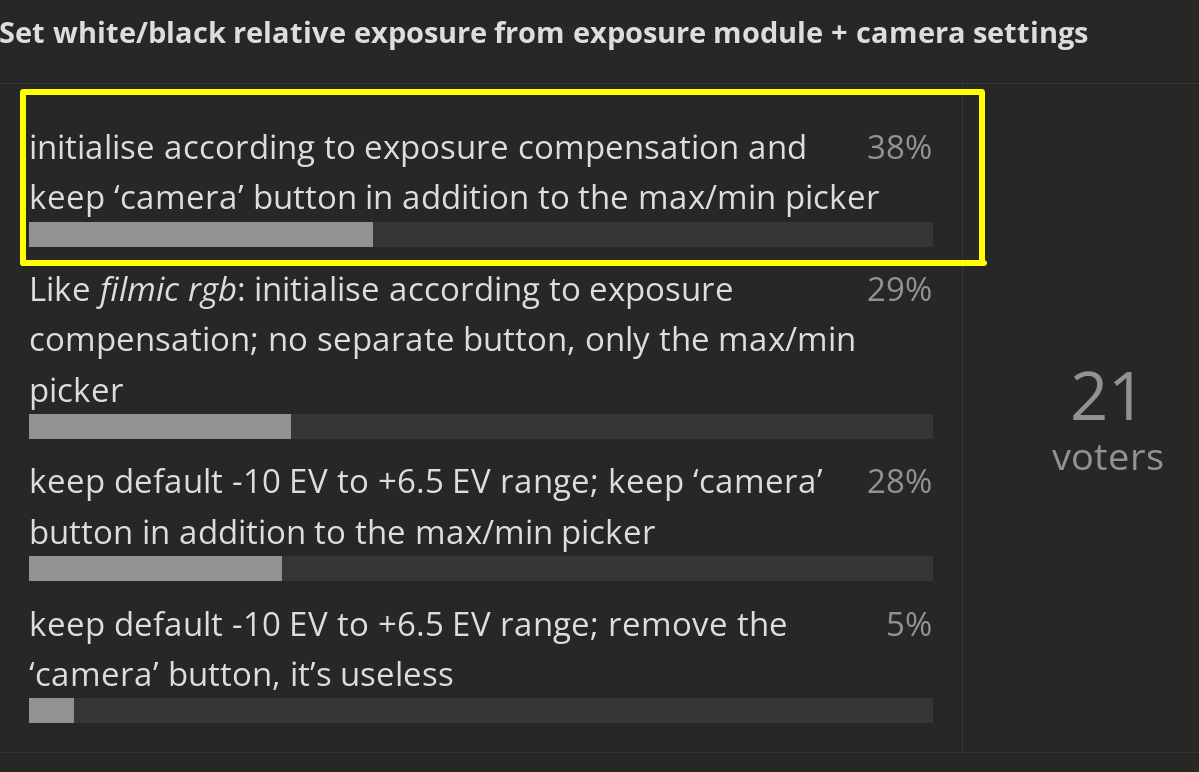1199x772 pixels.
Task: Click the 38% result label
Action: [899, 148]
